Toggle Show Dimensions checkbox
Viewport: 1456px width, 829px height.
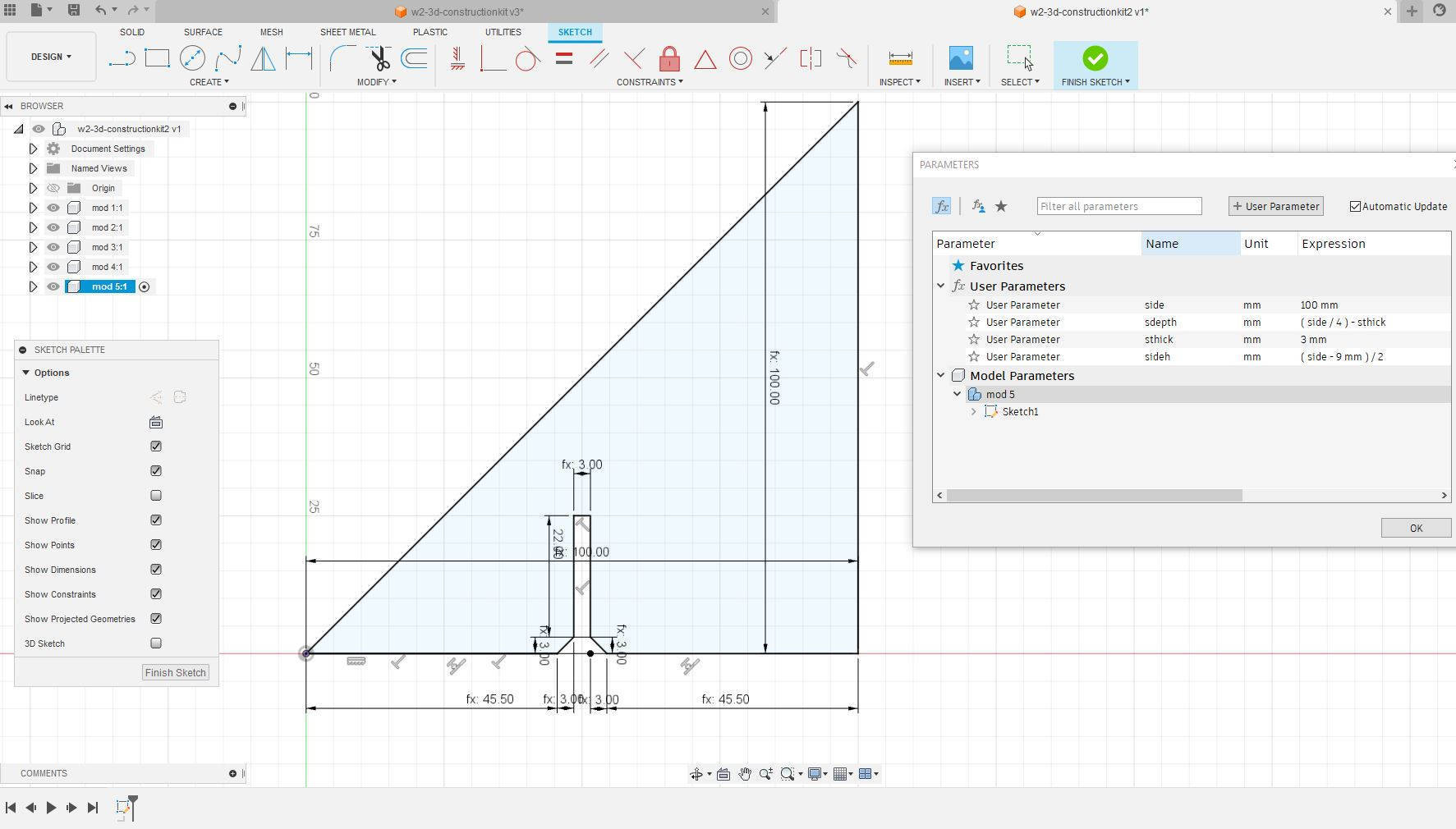click(156, 570)
